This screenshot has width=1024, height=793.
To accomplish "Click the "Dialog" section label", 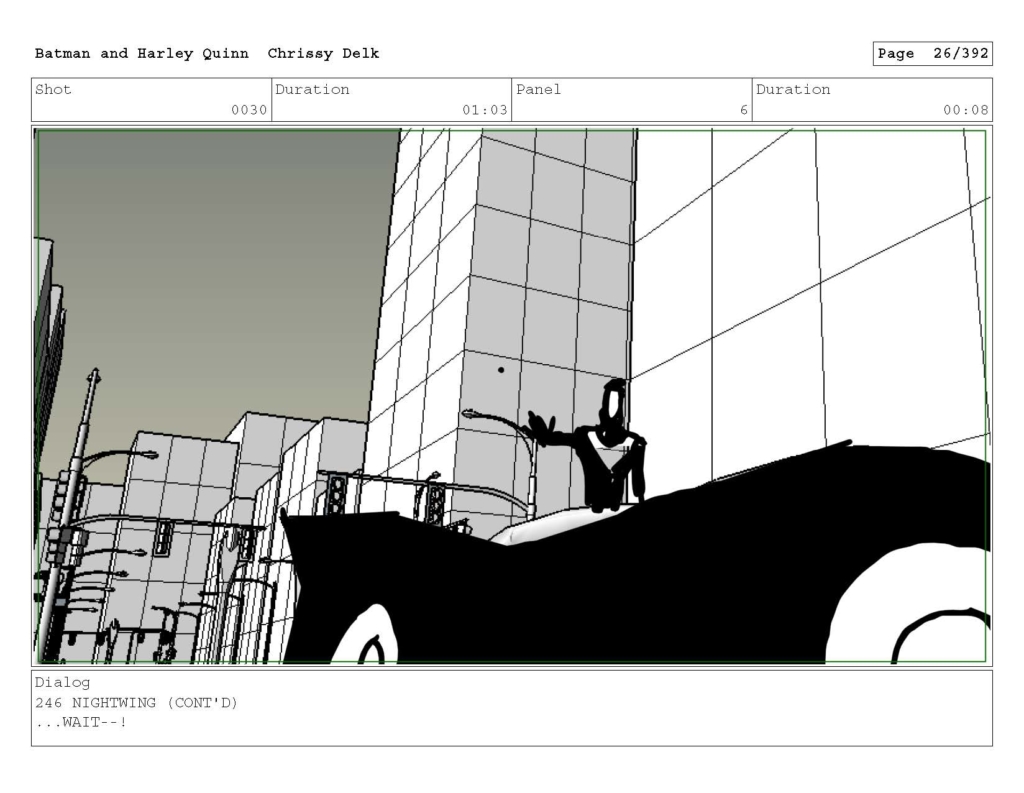I will [62, 683].
